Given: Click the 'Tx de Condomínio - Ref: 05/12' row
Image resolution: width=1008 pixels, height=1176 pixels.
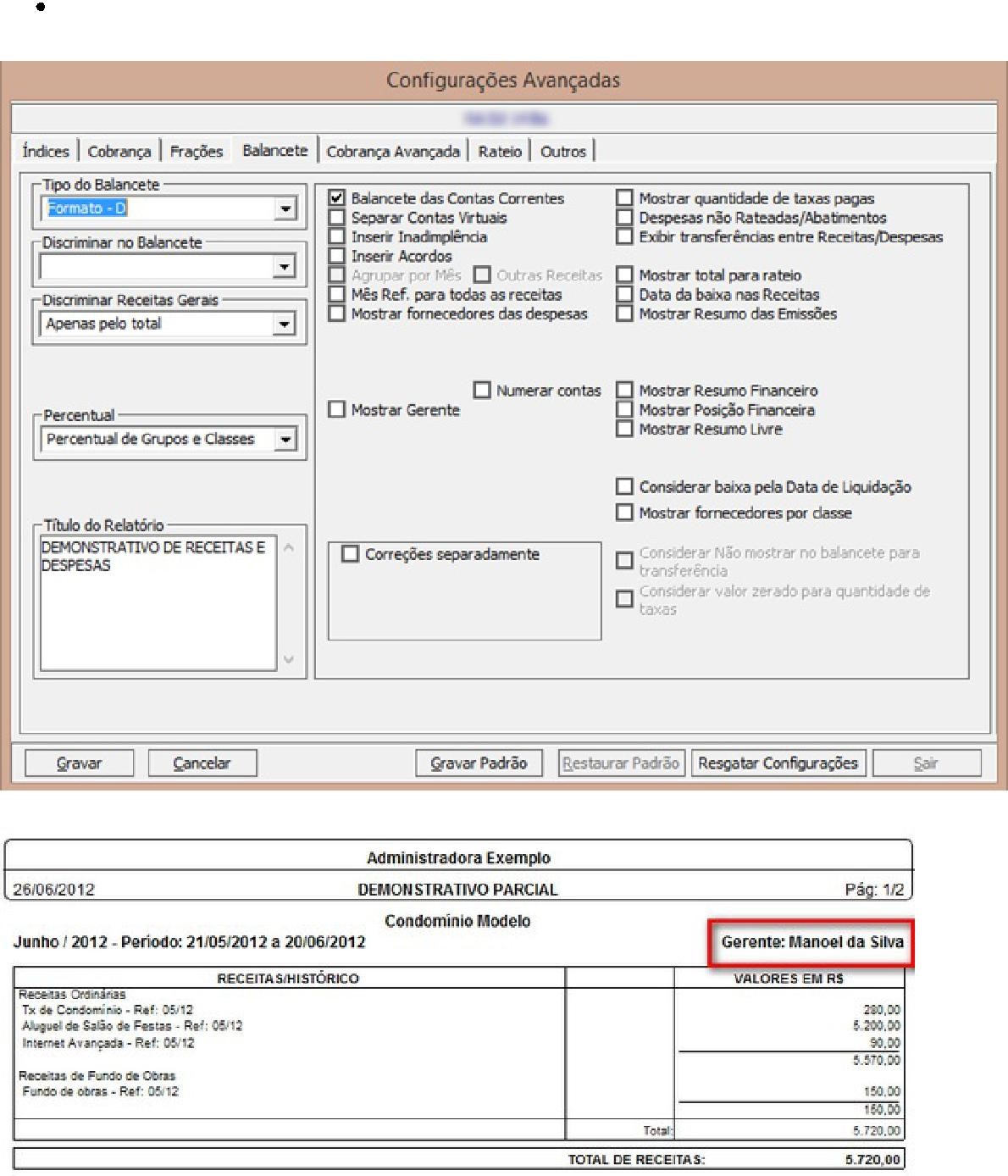Looking at the screenshot, I should click(x=108, y=1010).
